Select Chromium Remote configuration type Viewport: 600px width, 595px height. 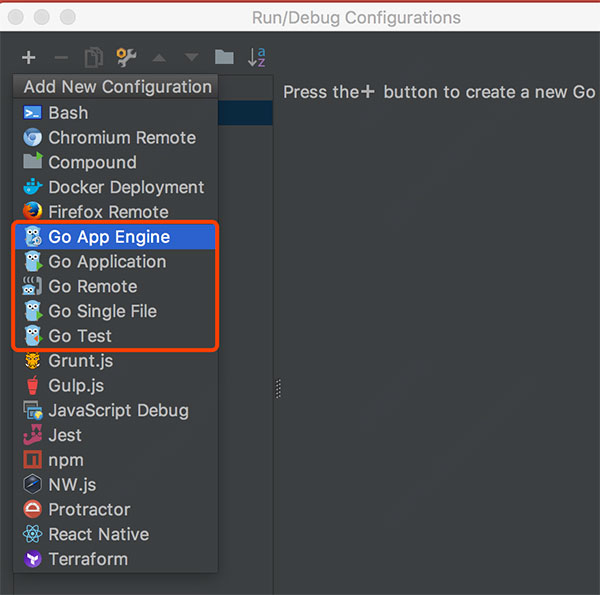(115, 138)
